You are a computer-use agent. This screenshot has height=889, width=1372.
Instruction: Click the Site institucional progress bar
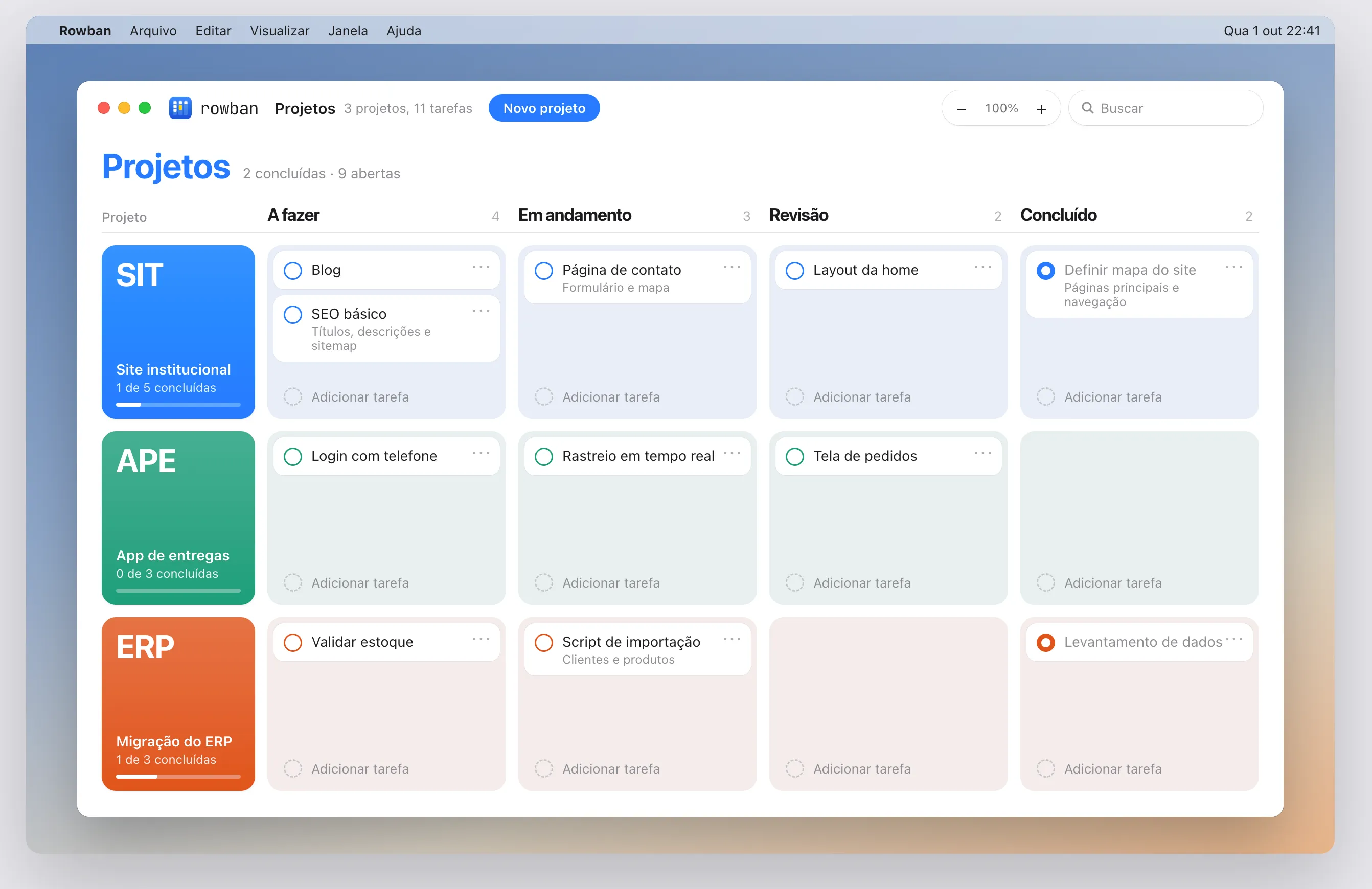178,405
